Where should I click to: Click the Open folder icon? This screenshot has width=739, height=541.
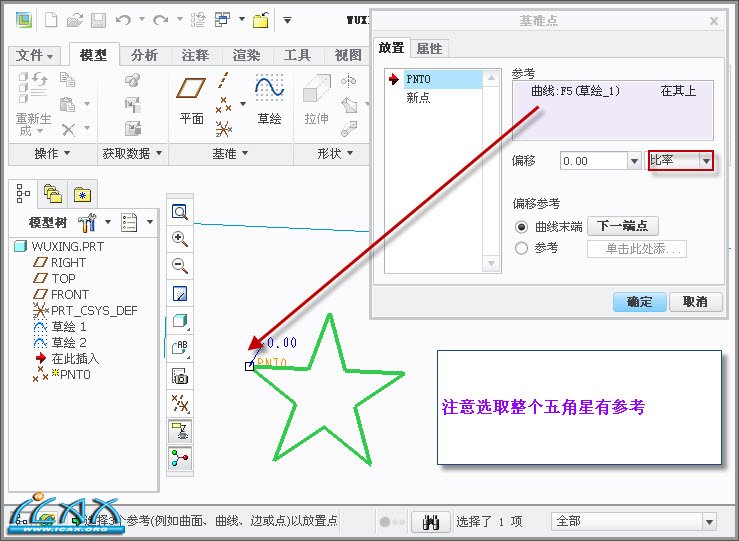pyautogui.click(x=74, y=20)
